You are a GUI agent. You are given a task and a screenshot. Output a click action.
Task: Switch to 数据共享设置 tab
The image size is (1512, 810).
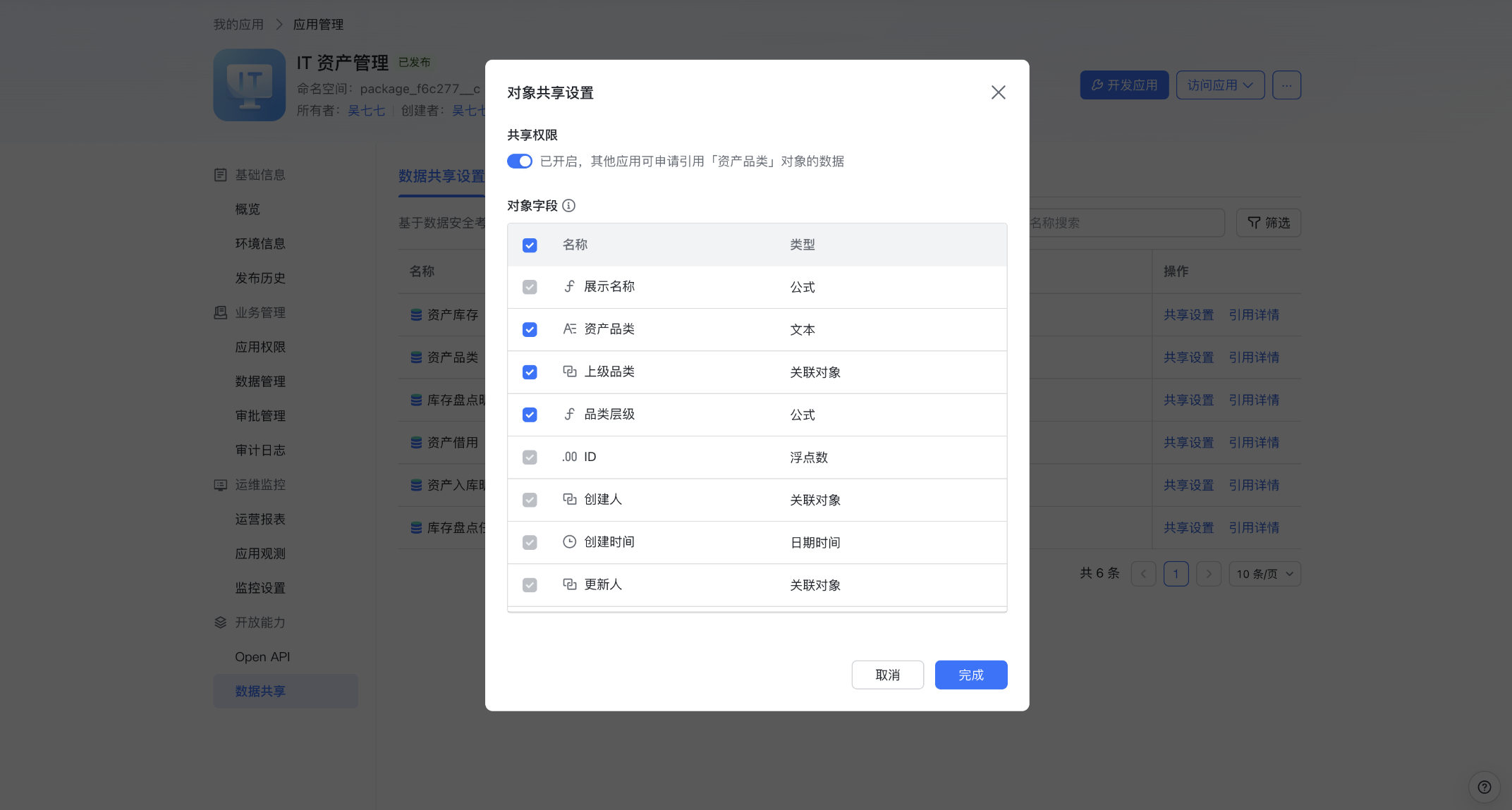pos(441,176)
